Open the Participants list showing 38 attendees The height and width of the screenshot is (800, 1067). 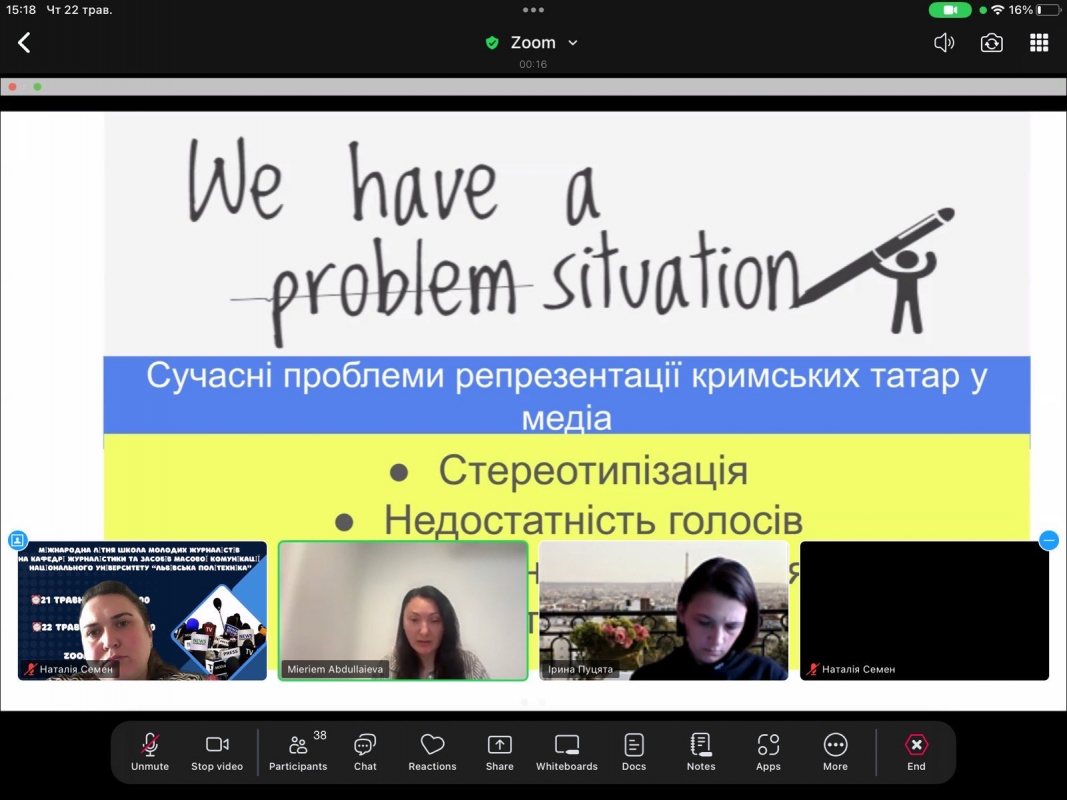click(x=298, y=751)
